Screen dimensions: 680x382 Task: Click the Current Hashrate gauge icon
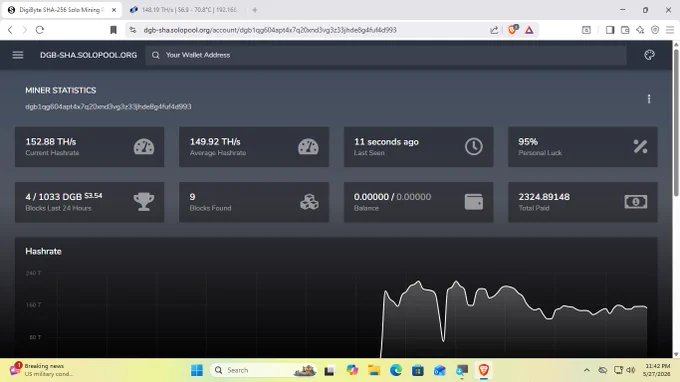tap(144, 147)
